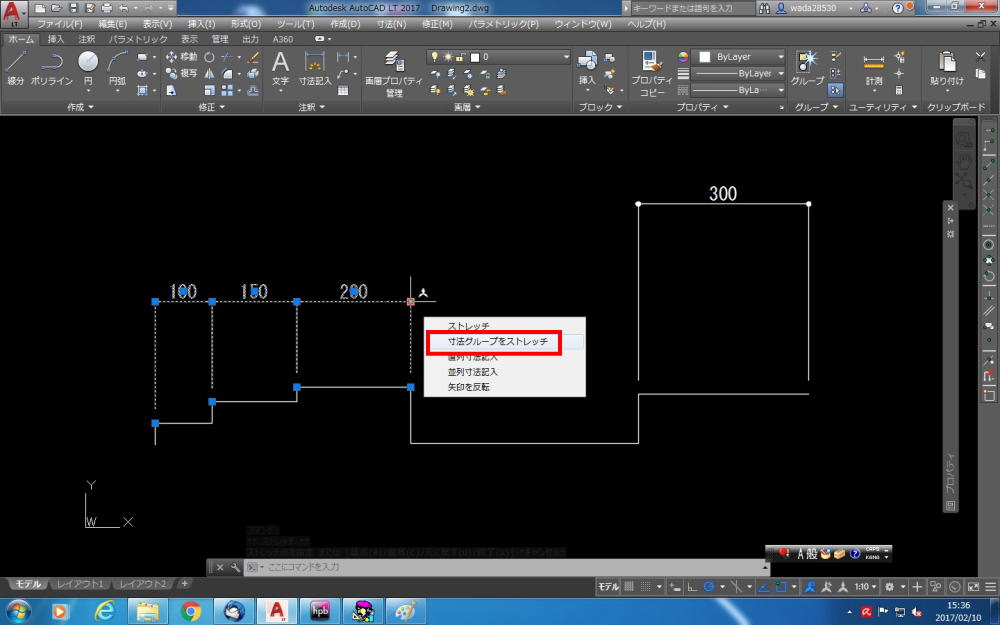
Task: Toggle grid display in status bar
Action: pos(629,587)
